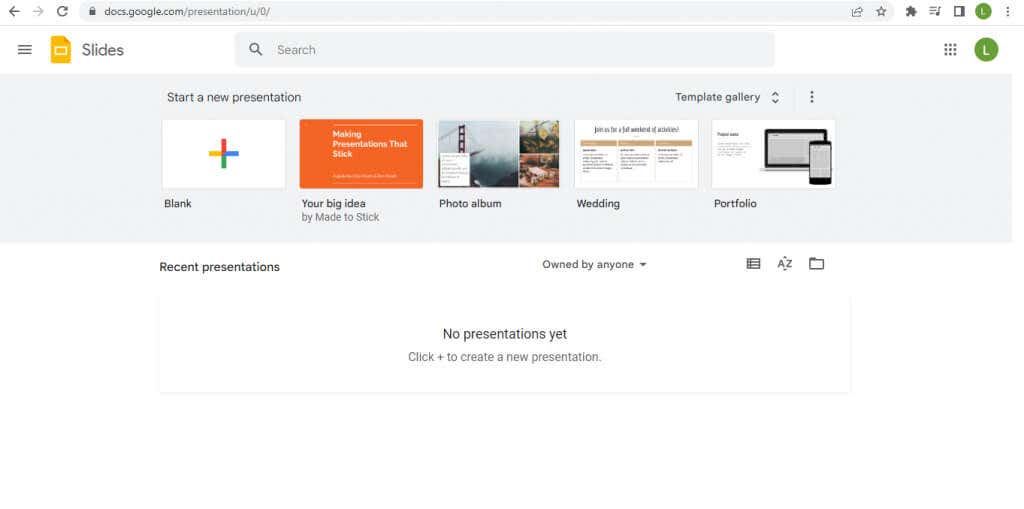Viewport: 1024px width, 509px height.
Task: Open the main hamburger menu
Action: (x=25, y=50)
